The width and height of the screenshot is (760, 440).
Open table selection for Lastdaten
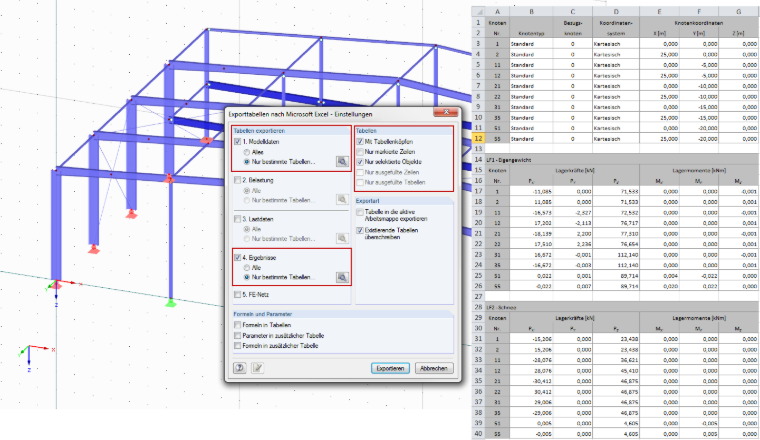click(342, 238)
